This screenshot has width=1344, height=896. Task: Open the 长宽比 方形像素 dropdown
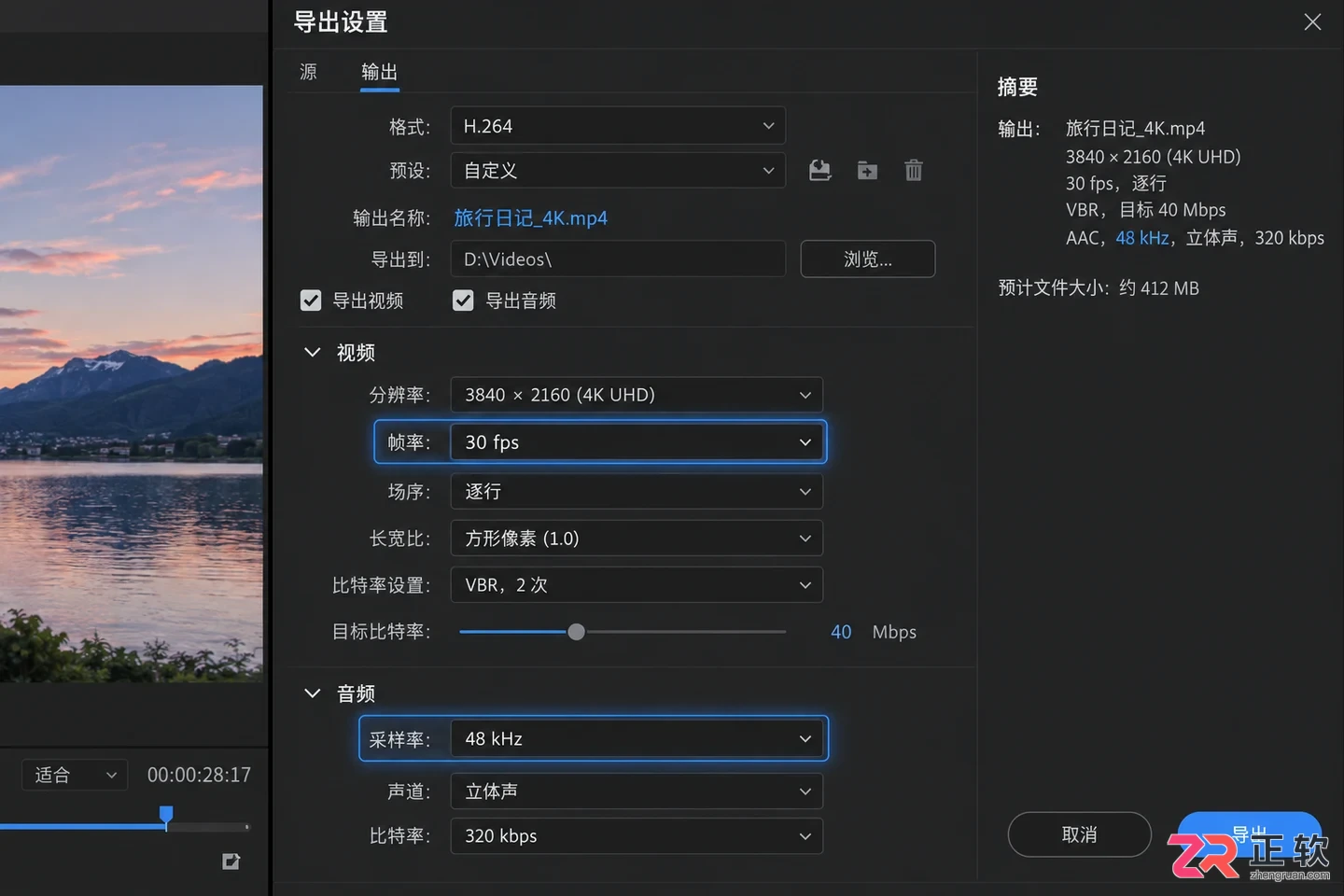637,539
